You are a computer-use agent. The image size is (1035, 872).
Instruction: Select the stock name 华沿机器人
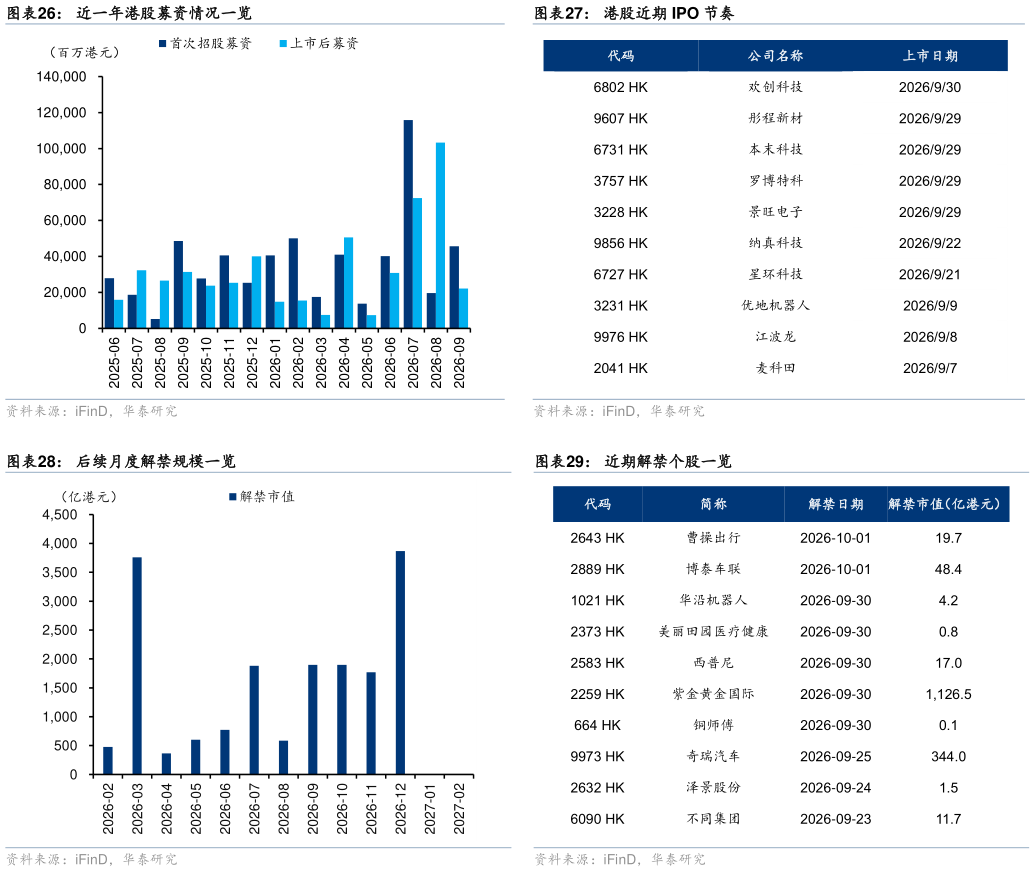pyautogui.click(x=714, y=601)
